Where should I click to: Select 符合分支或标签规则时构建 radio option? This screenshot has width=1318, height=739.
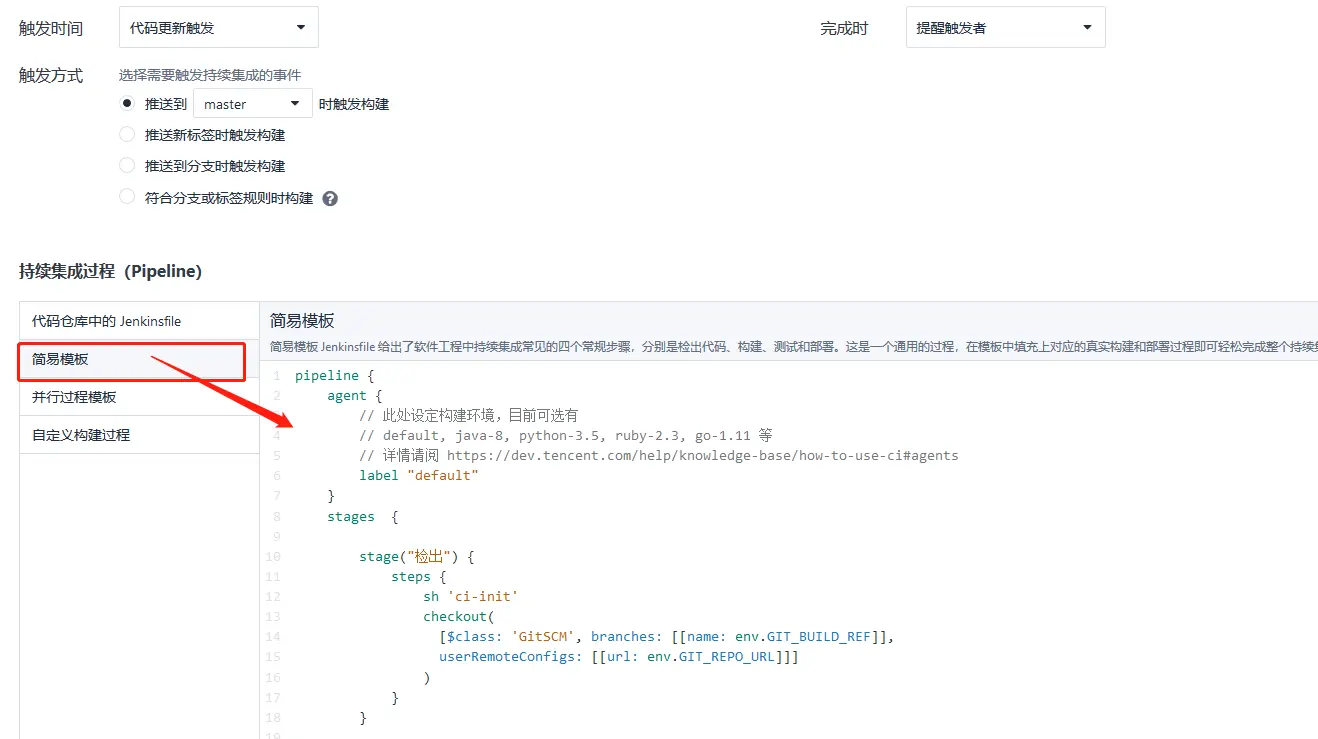[127, 197]
